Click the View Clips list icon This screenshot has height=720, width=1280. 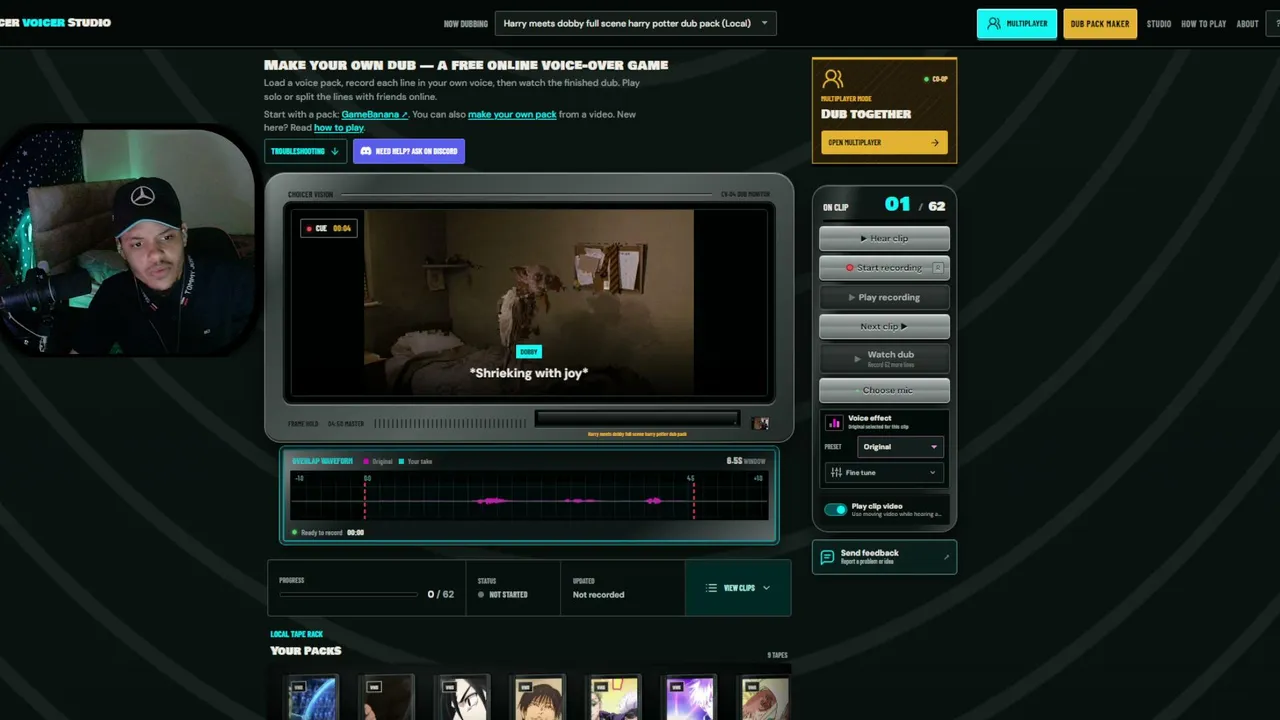pos(711,588)
